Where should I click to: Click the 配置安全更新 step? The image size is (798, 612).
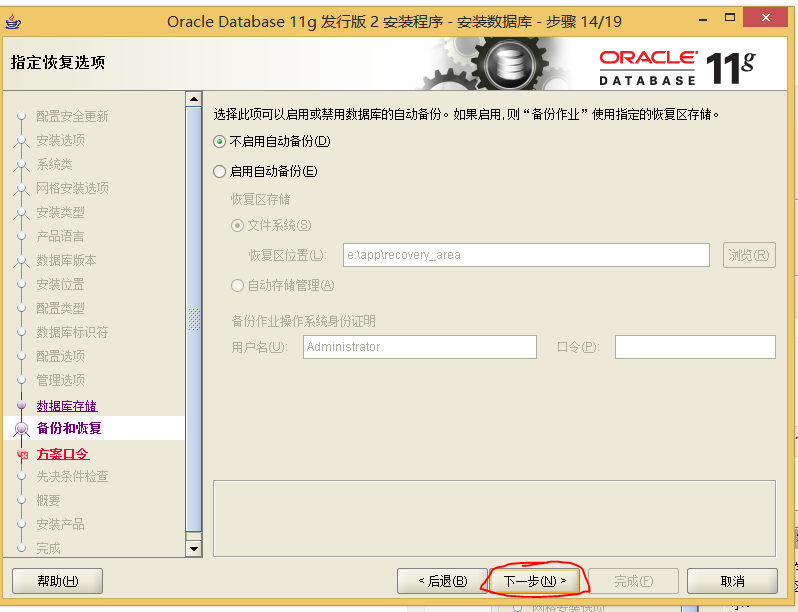(72, 116)
